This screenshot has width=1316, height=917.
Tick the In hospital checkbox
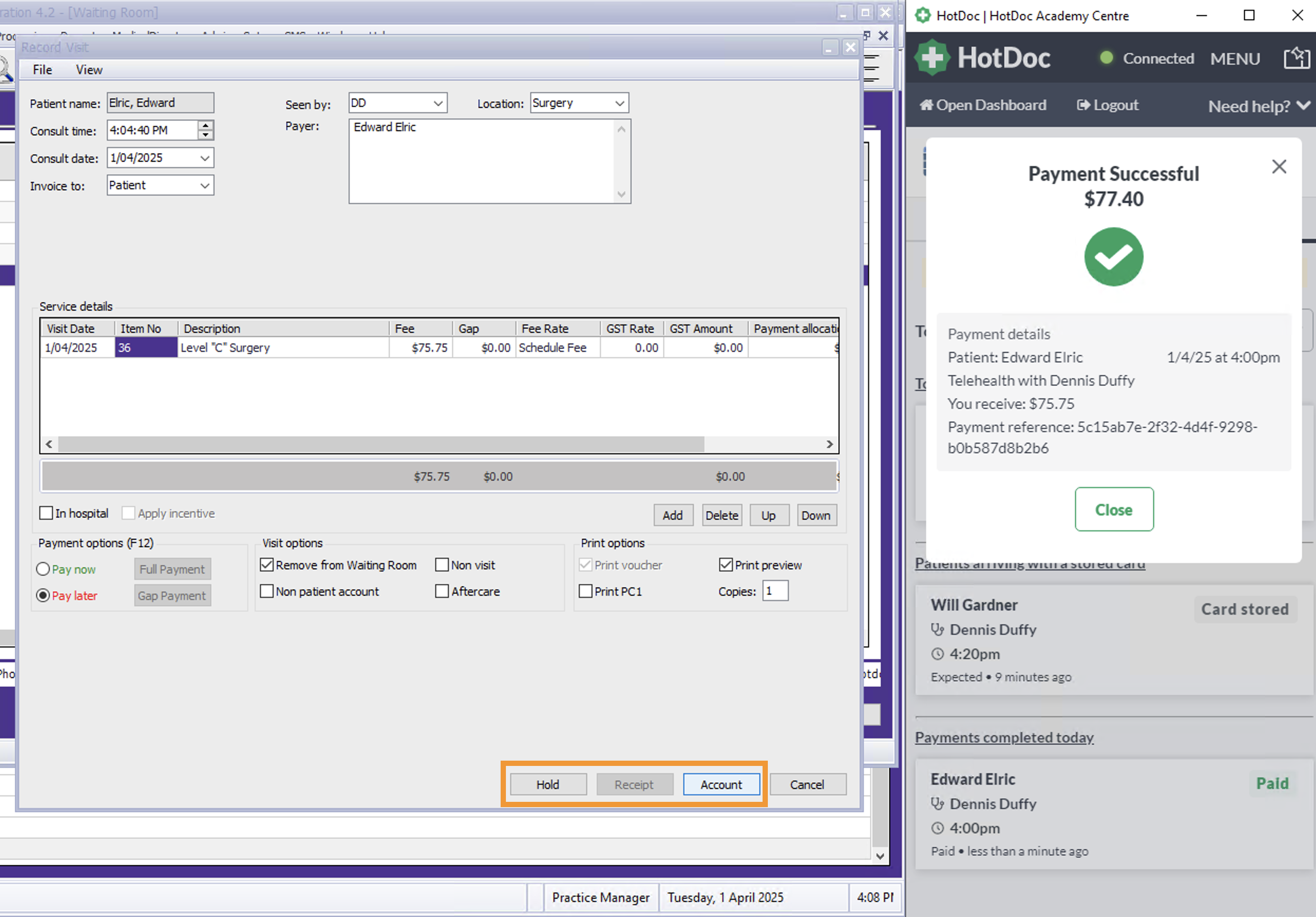coord(46,513)
